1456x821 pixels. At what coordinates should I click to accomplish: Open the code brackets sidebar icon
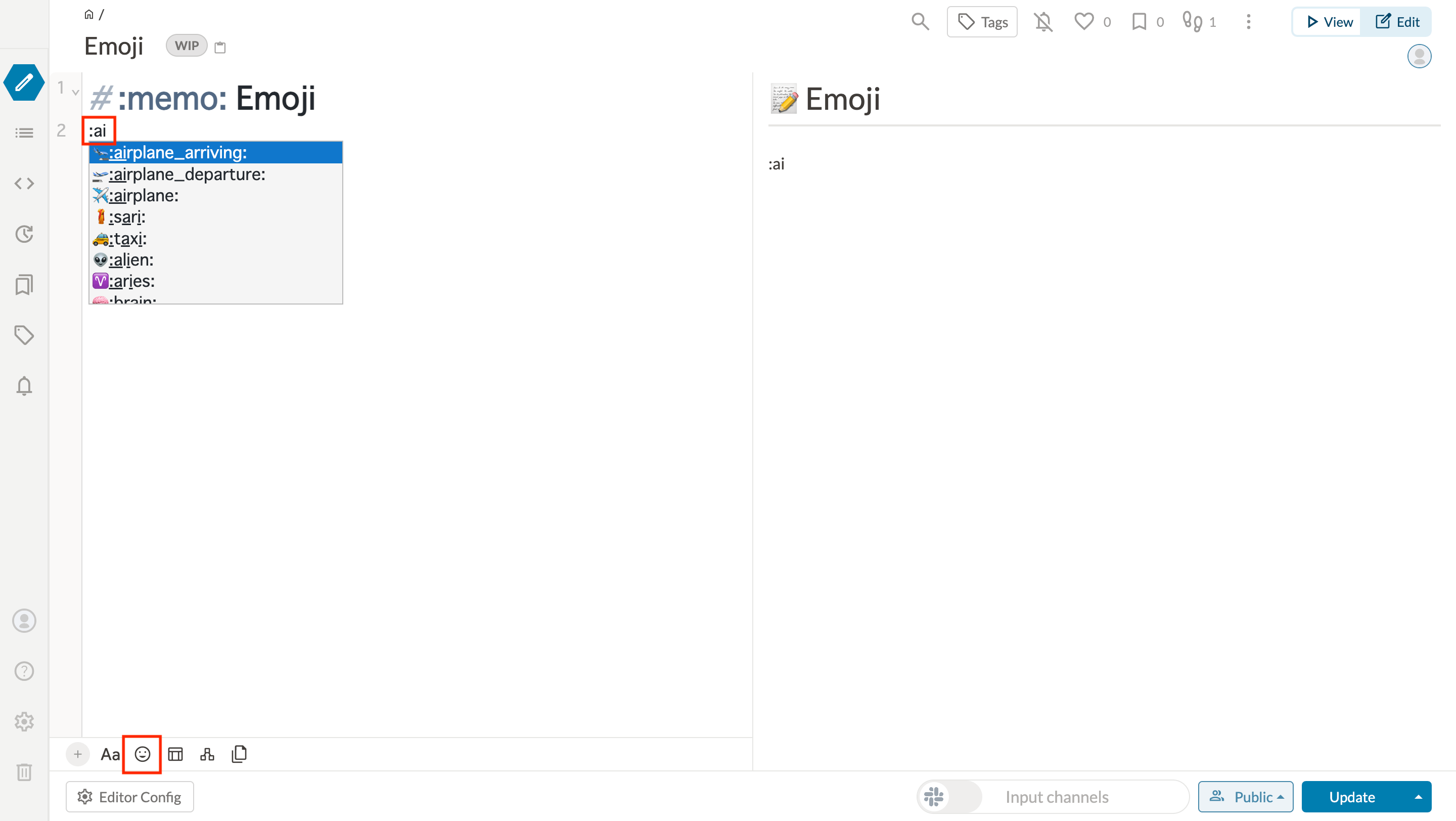(x=24, y=183)
